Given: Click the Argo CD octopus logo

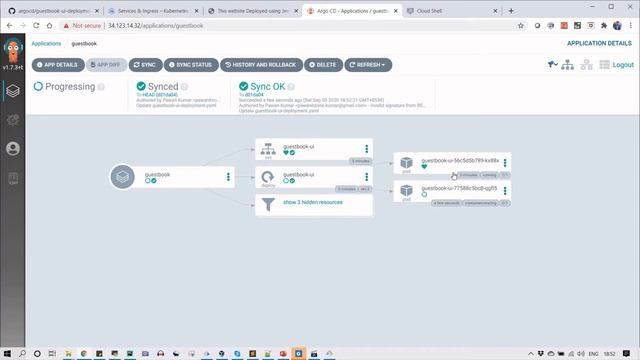Looking at the screenshot, I should 13,51.
